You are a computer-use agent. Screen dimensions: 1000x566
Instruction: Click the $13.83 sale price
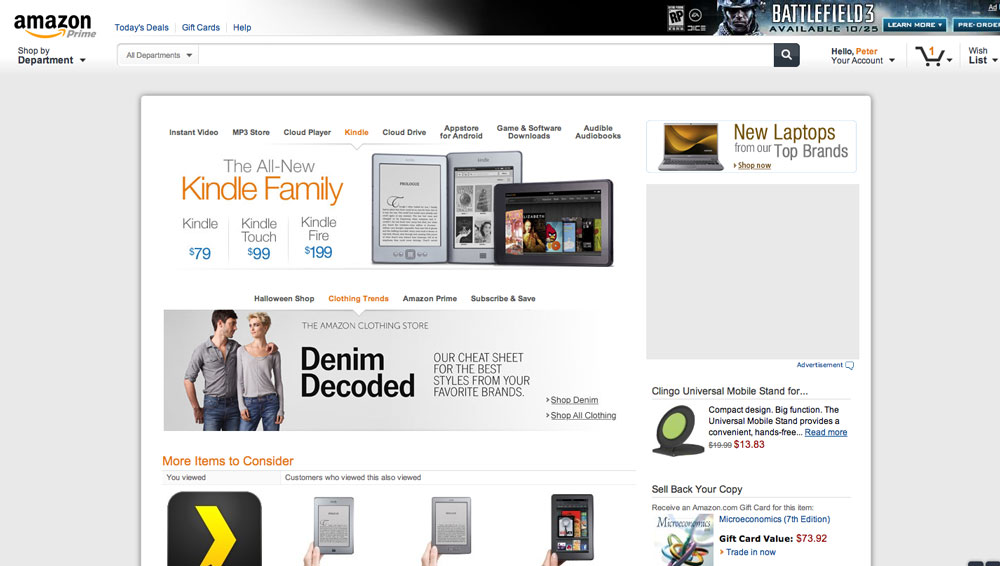click(749, 445)
